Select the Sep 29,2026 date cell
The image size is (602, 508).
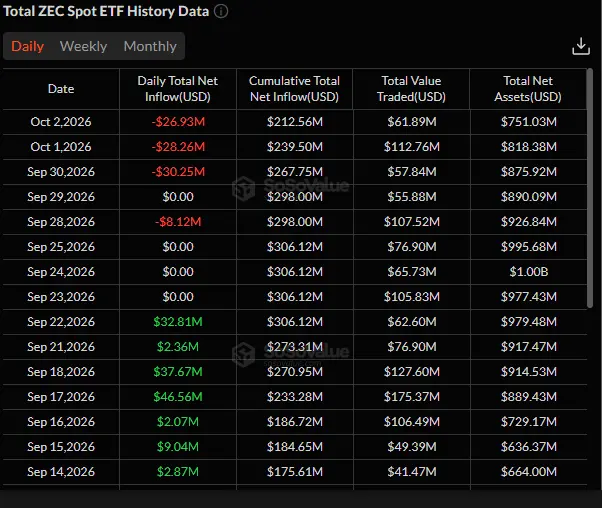(61, 197)
